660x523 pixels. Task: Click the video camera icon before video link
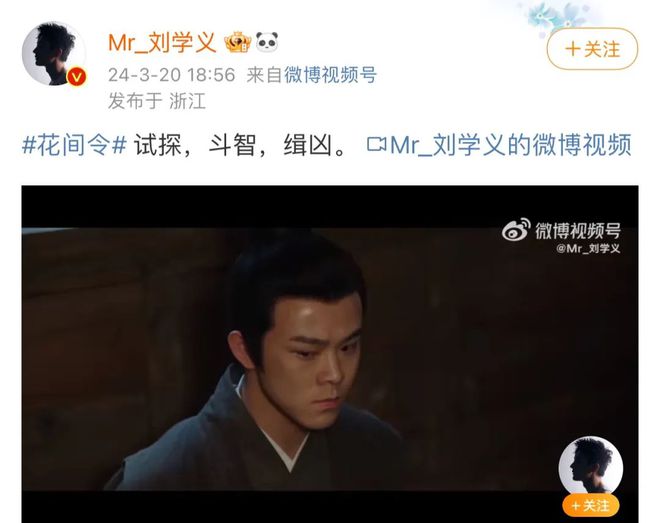point(376,144)
